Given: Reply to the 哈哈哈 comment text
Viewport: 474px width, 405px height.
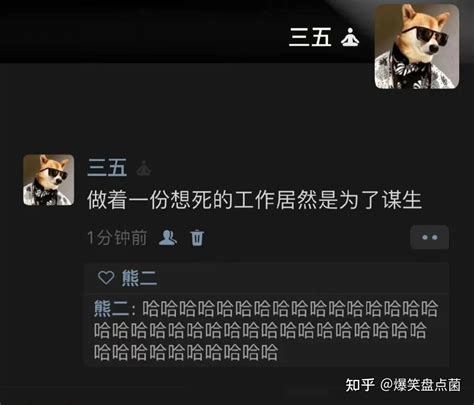Looking at the screenshot, I should click(266, 330).
